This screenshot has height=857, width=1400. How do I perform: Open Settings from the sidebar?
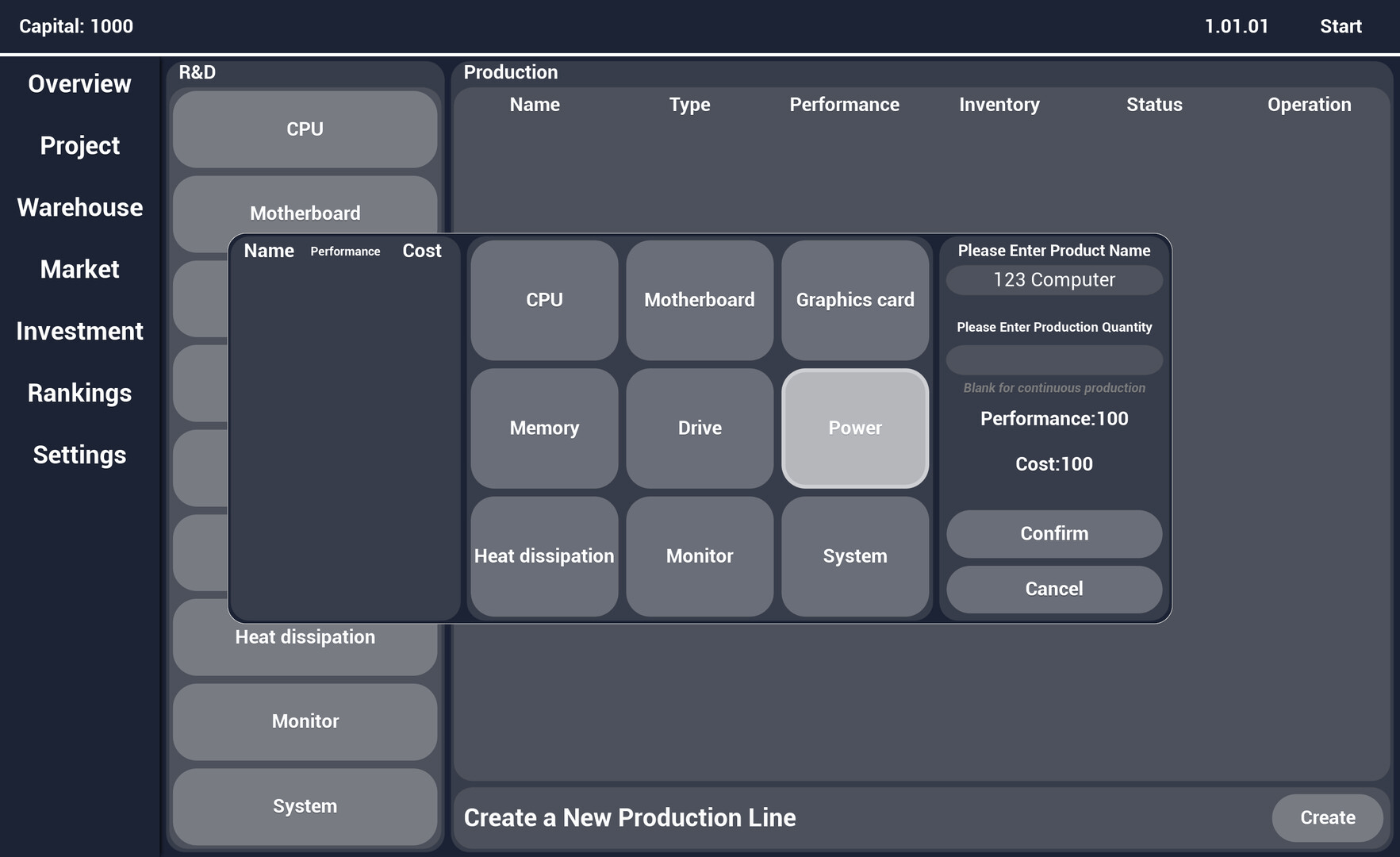pos(79,455)
